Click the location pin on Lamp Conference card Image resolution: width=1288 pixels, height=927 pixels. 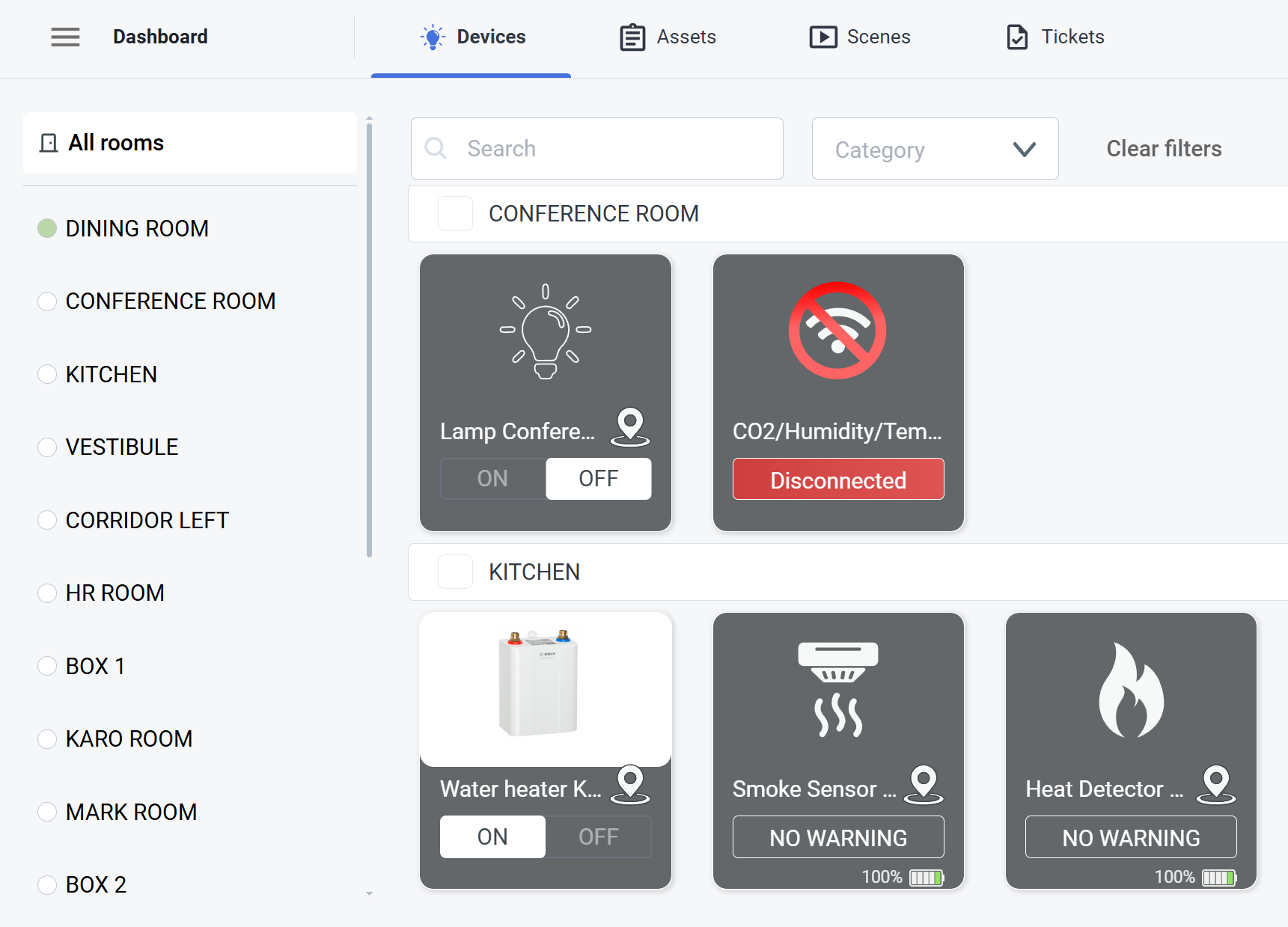tap(630, 426)
